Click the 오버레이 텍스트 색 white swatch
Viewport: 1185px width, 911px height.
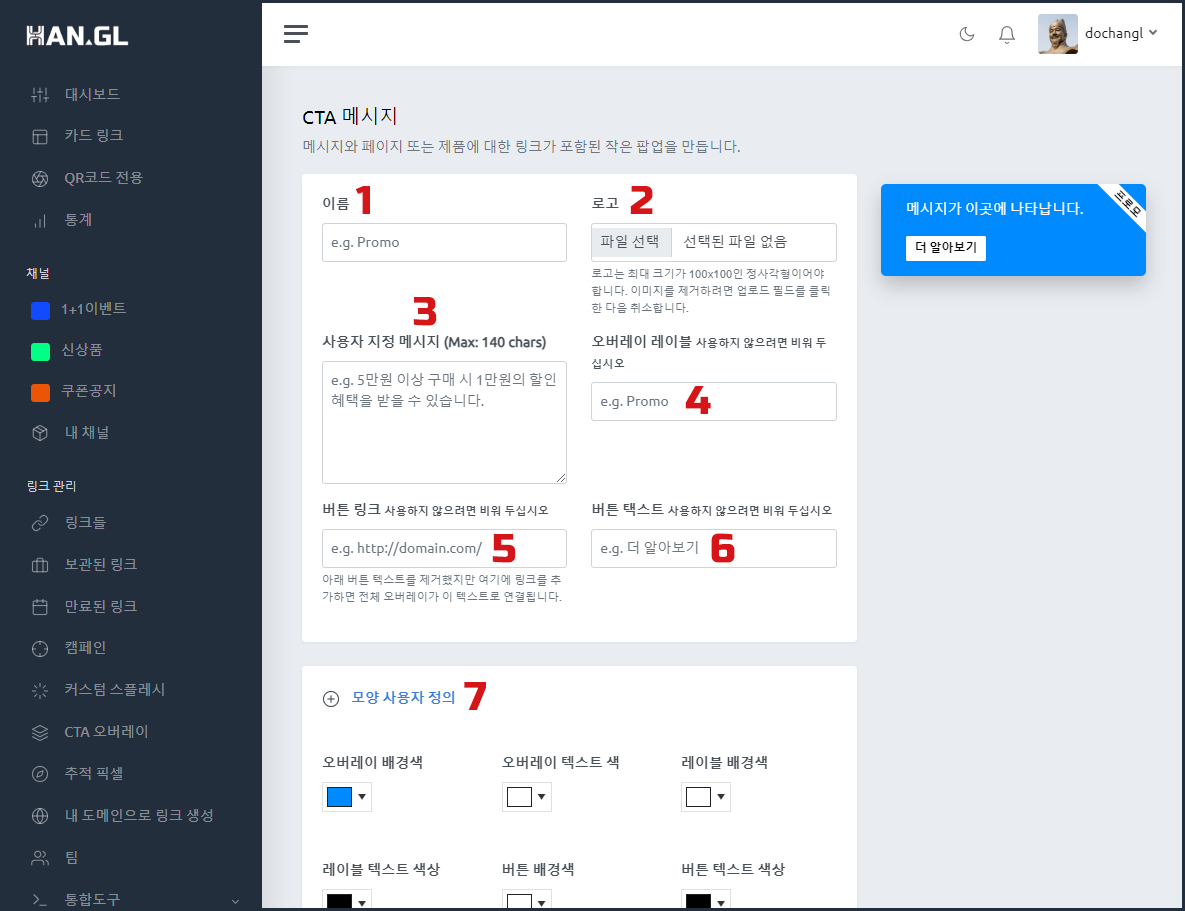click(519, 797)
